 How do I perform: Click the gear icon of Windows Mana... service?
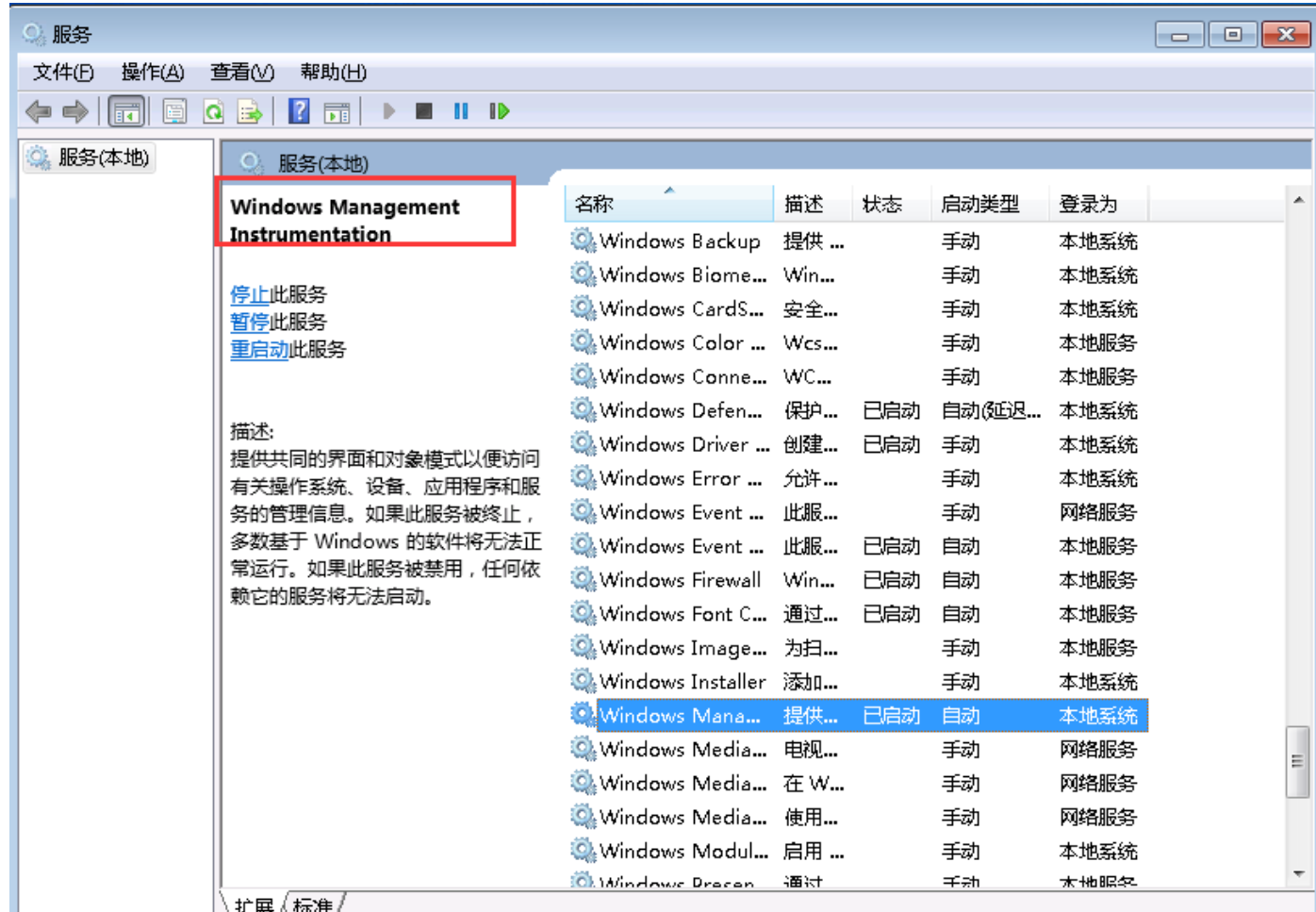point(583,715)
